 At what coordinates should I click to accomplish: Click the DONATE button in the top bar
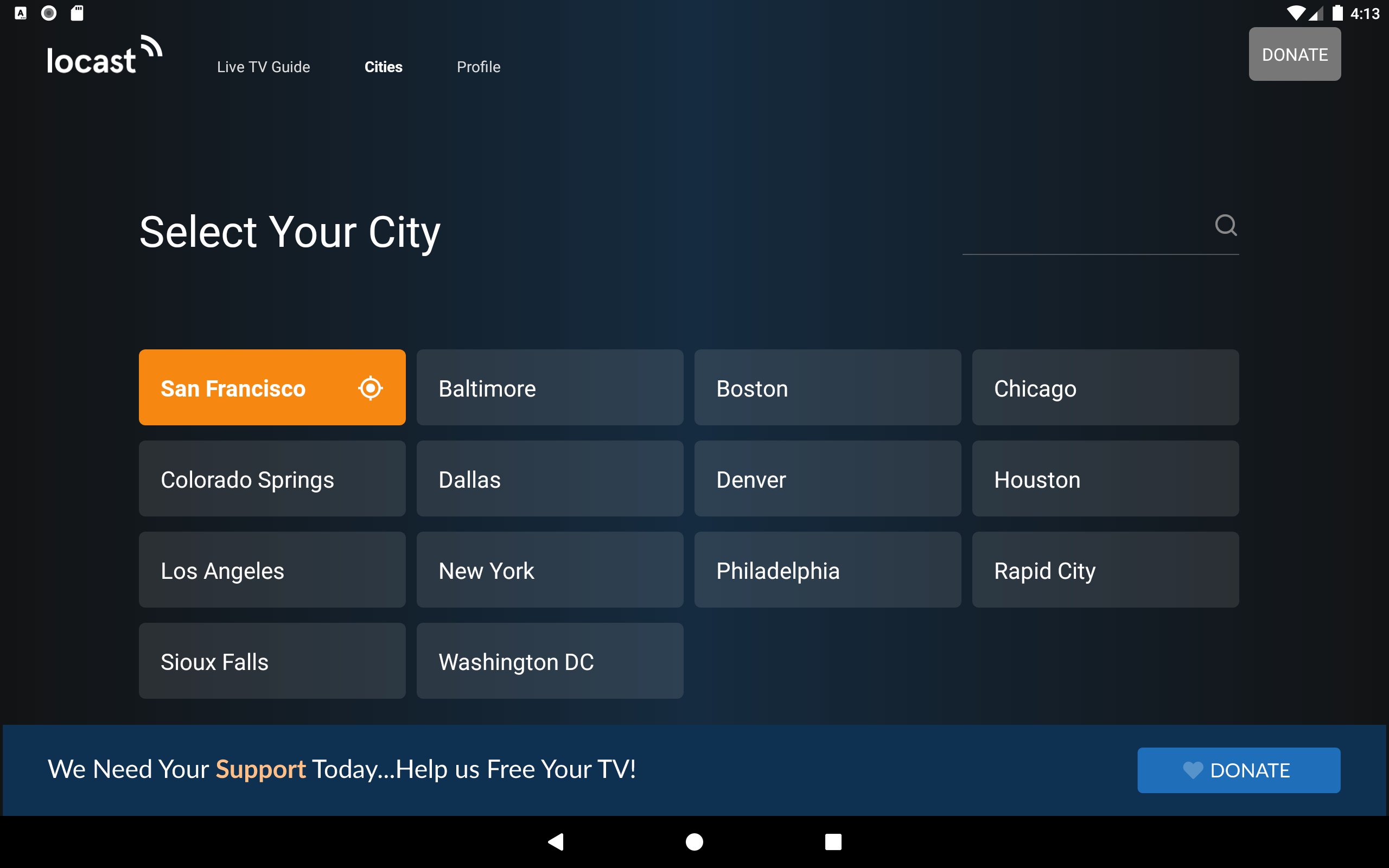point(1294,54)
